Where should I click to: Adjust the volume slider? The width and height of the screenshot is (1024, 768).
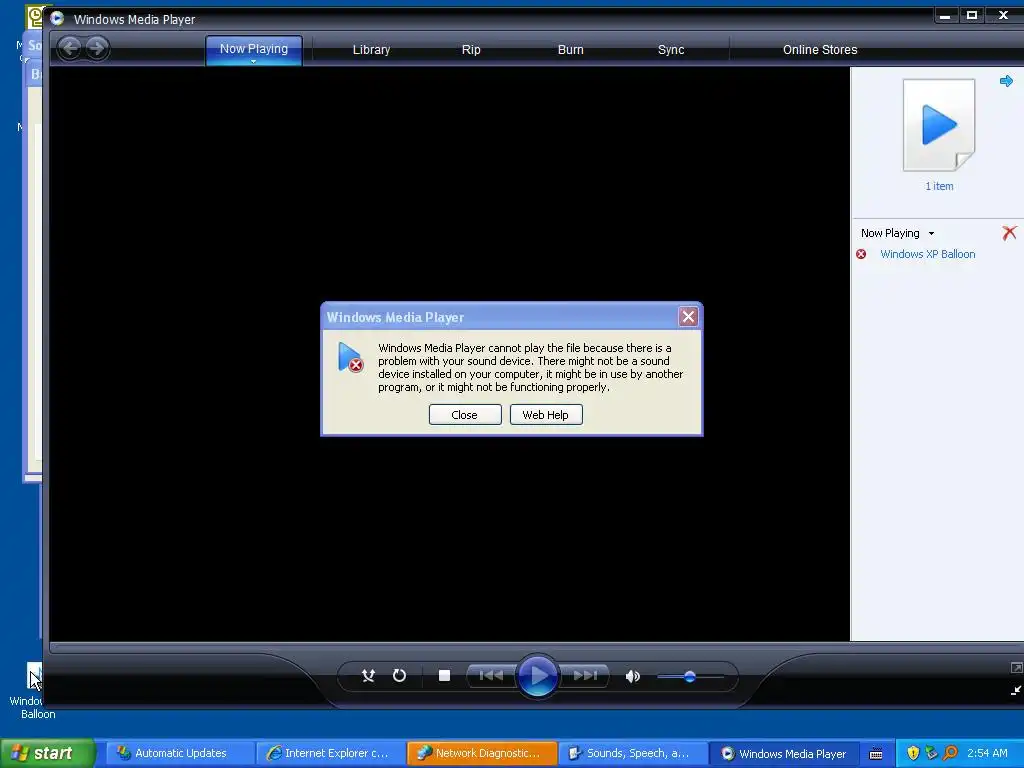click(690, 677)
